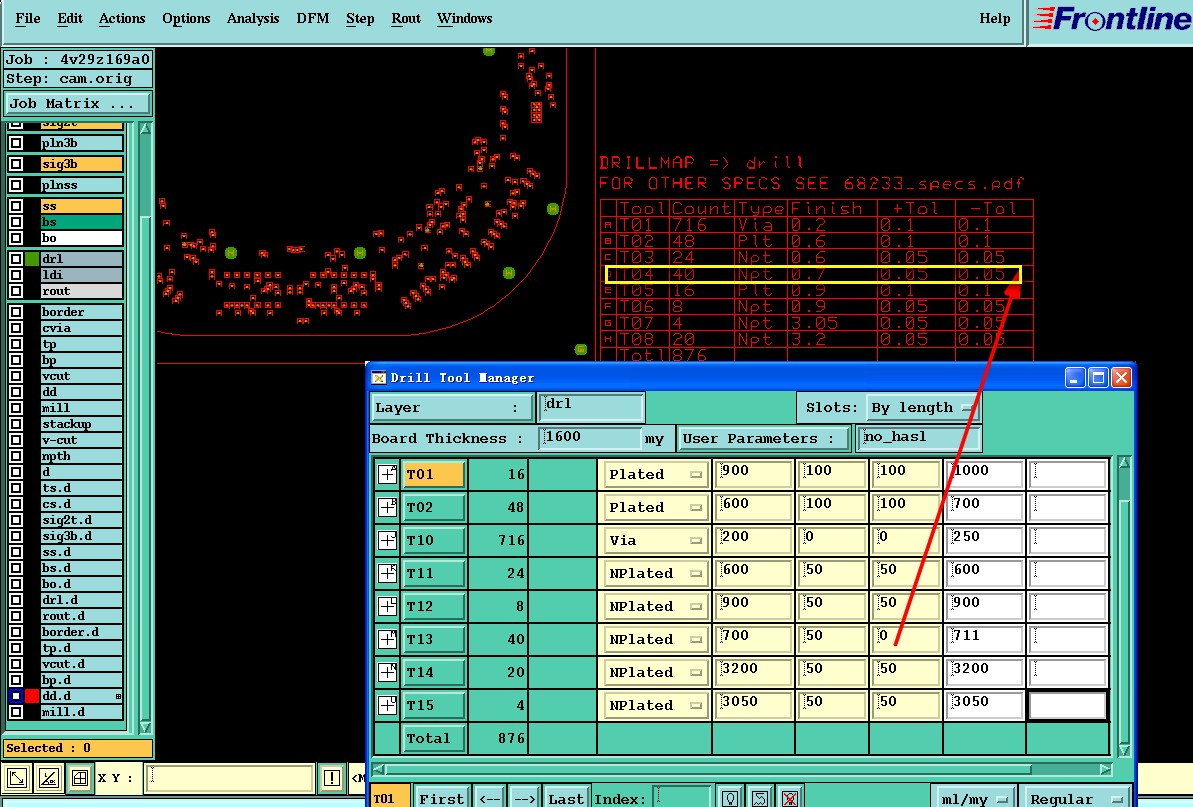Click the T13 drill size 711 field
The image size is (1193, 807).
coord(985,639)
